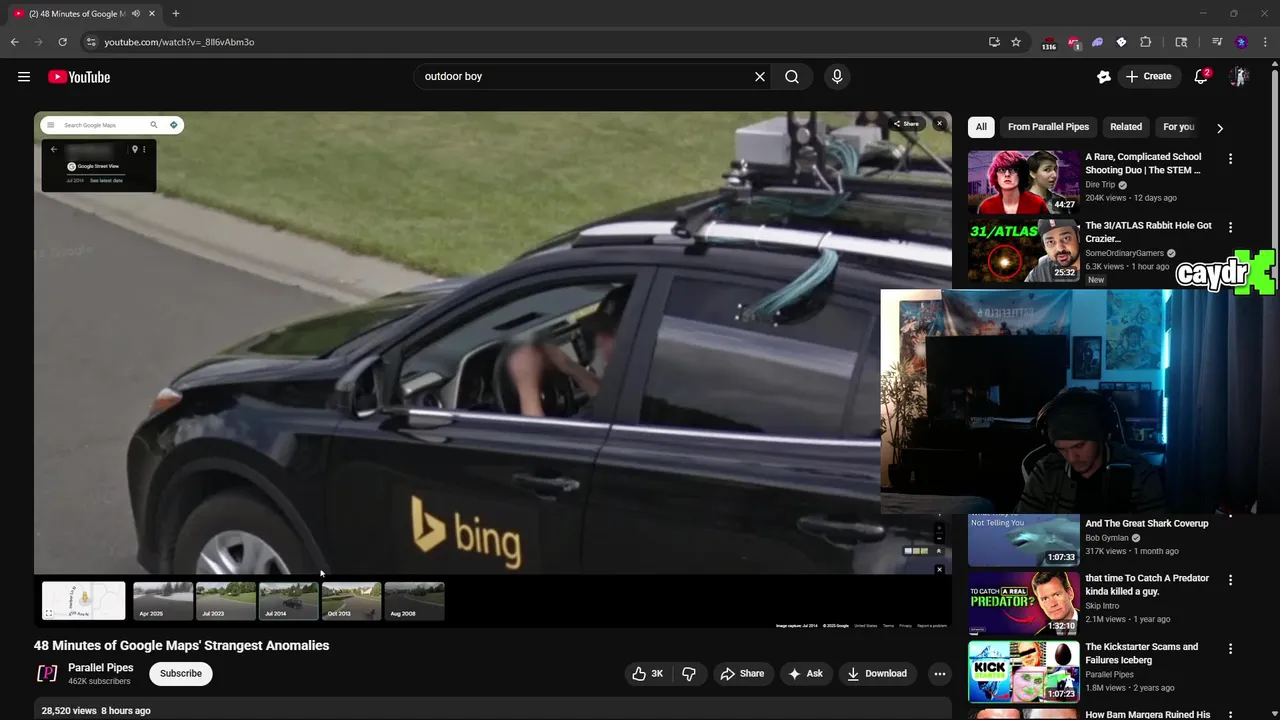This screenshot has height=720, width=1280.
Task: Open the Great Shark Coverup thumbnail
Action: coord(1024,540)
